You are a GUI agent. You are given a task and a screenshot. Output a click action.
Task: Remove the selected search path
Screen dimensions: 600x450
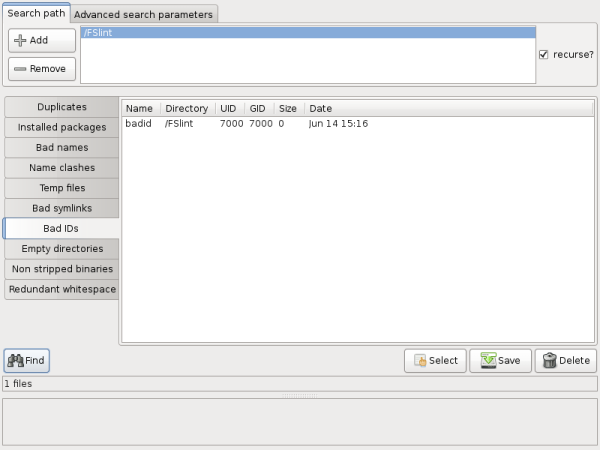click(41, 69)
